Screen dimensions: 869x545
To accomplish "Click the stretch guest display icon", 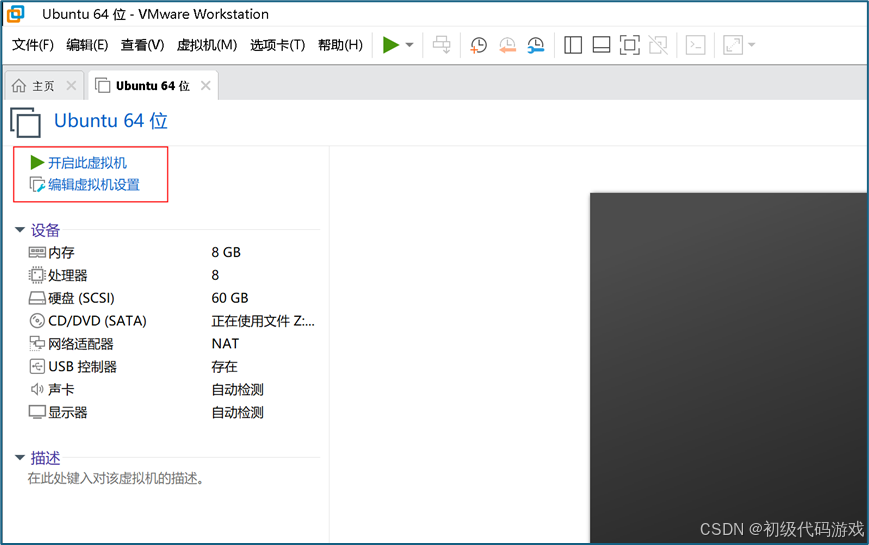I will (x=733, y=45).
